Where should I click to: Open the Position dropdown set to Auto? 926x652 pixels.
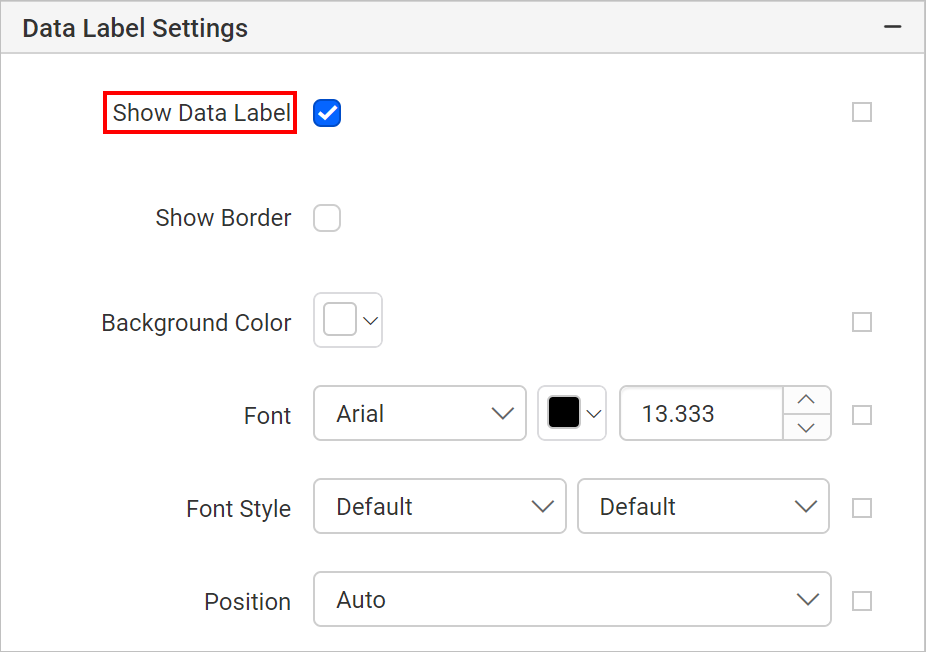click(572, 599)
